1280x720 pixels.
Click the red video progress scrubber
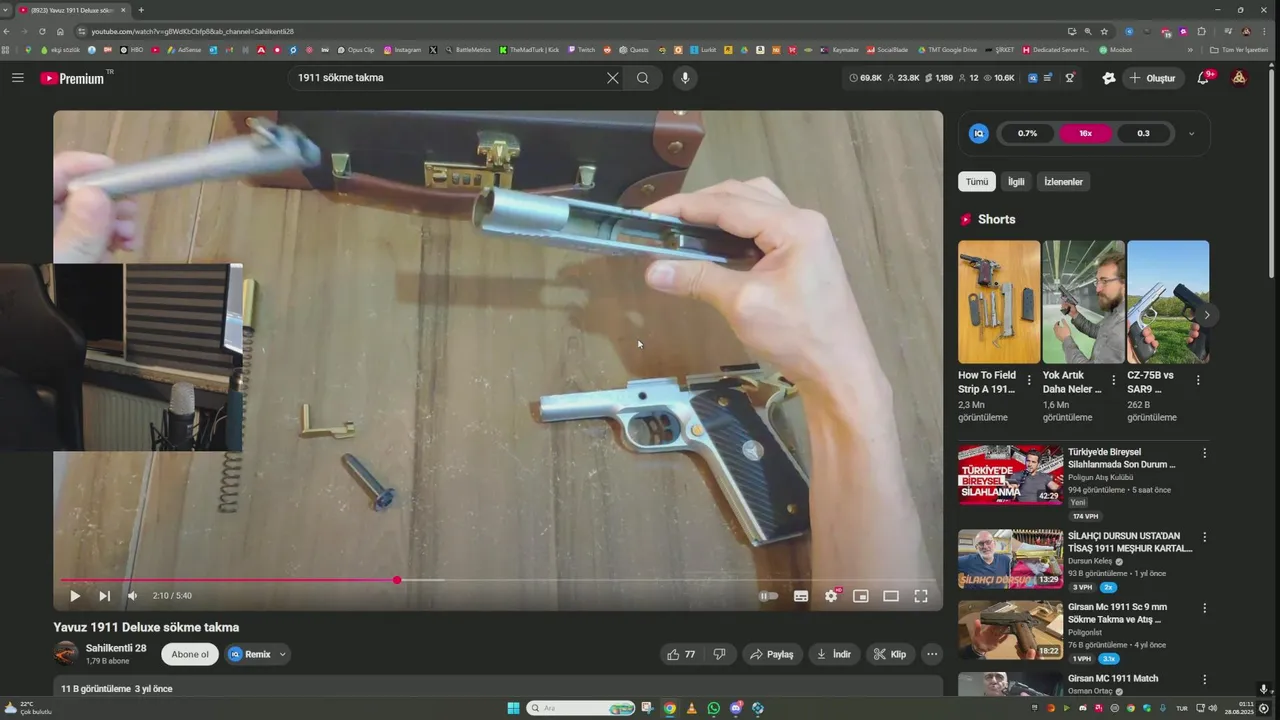397,580
